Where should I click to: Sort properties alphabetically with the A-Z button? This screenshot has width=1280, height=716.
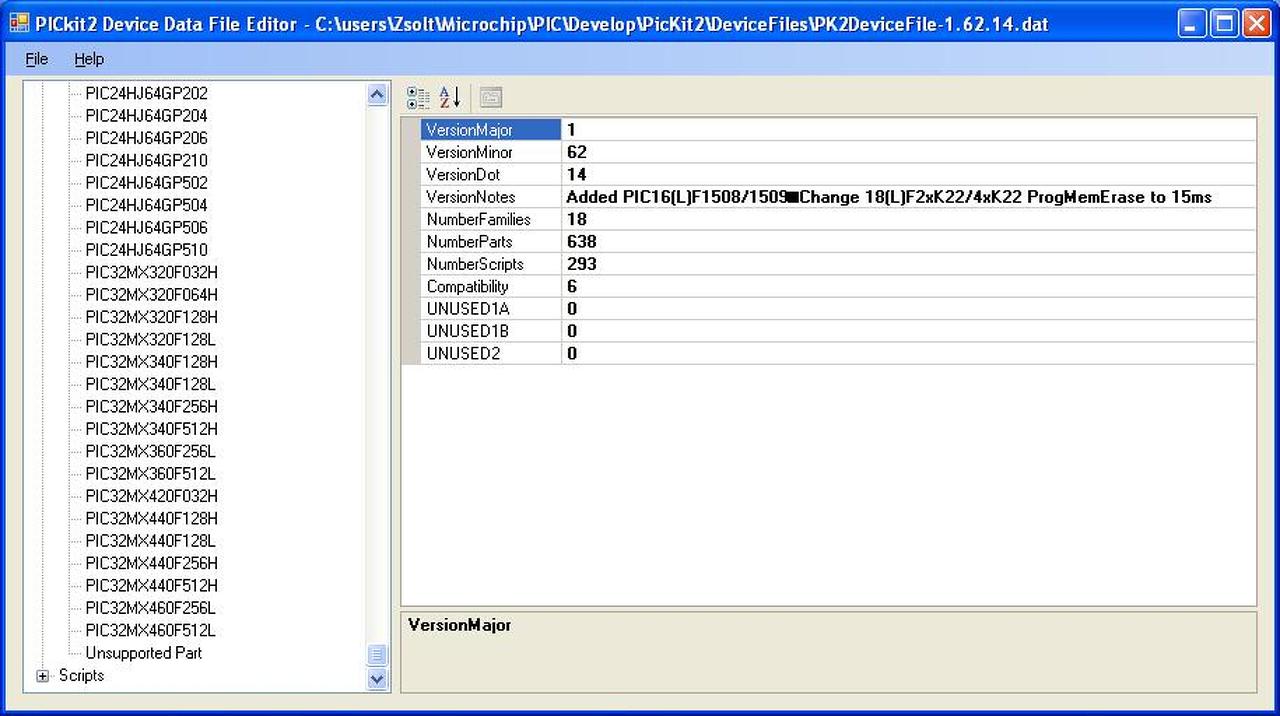(x=450, y=97)
